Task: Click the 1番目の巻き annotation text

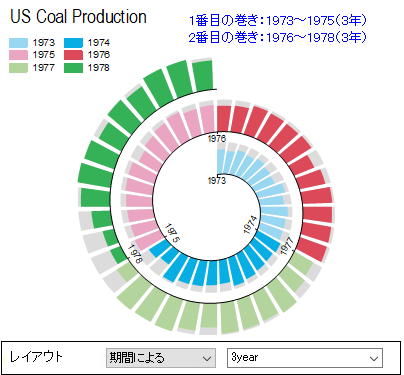Action: point(278,21)
